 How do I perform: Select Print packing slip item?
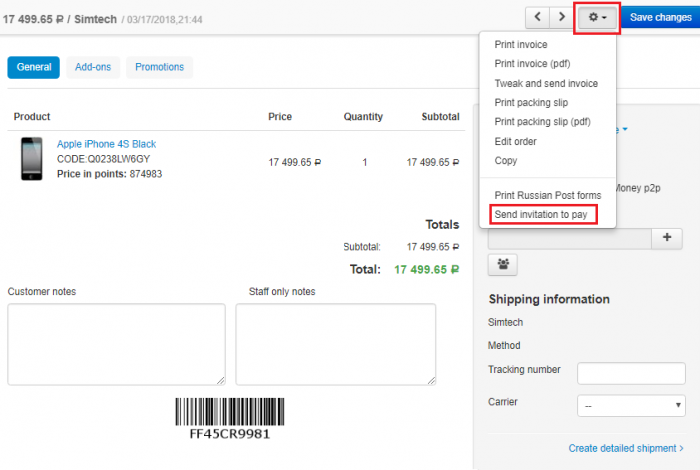pos(531,103)
